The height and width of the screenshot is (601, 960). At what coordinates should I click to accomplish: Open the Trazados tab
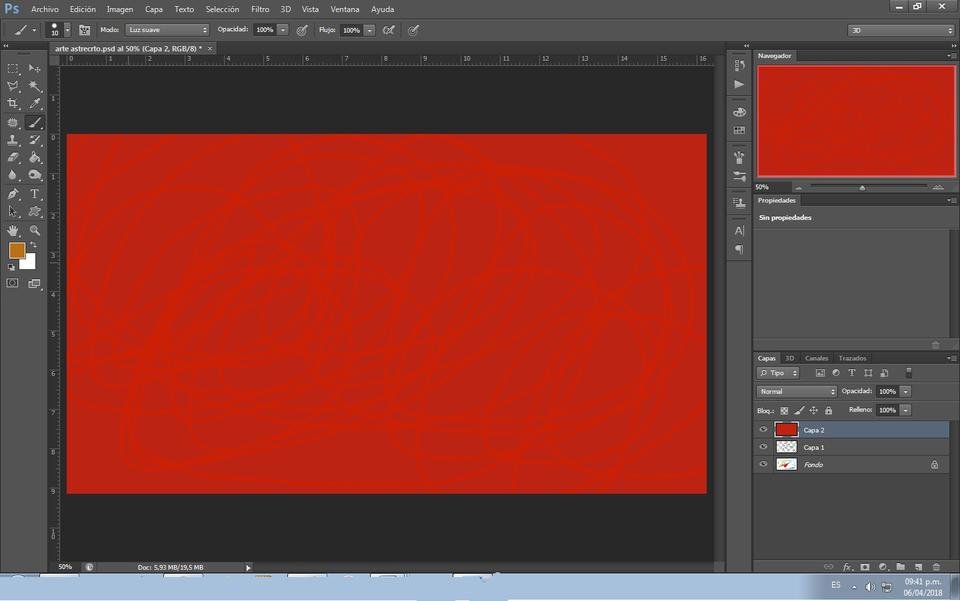[852, 358]
